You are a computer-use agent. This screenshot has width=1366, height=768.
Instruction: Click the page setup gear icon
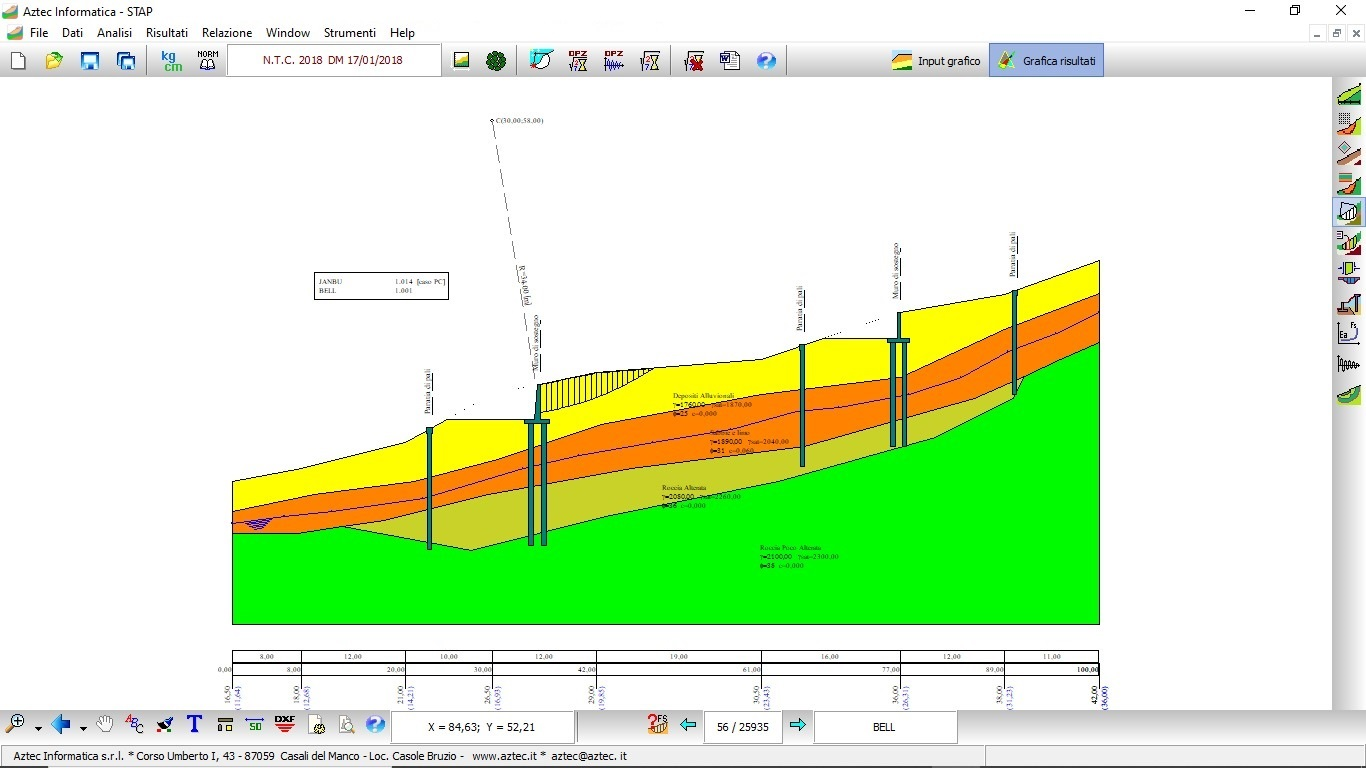[316, 724]
